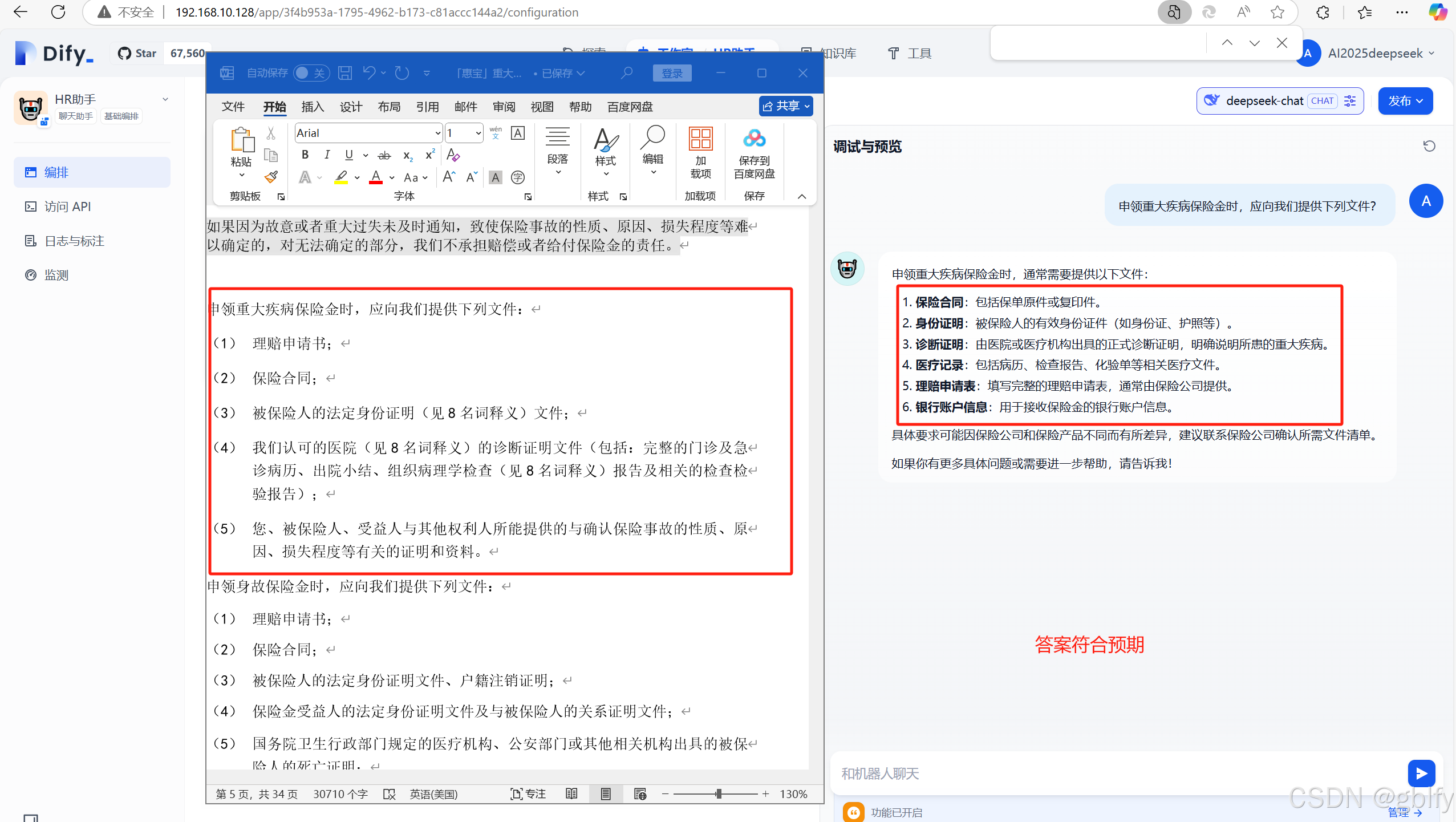This screenshot has height=822, width=1456.
Task: Open the Change Case Aa dropdown
Action: click(x=415, y=177)
